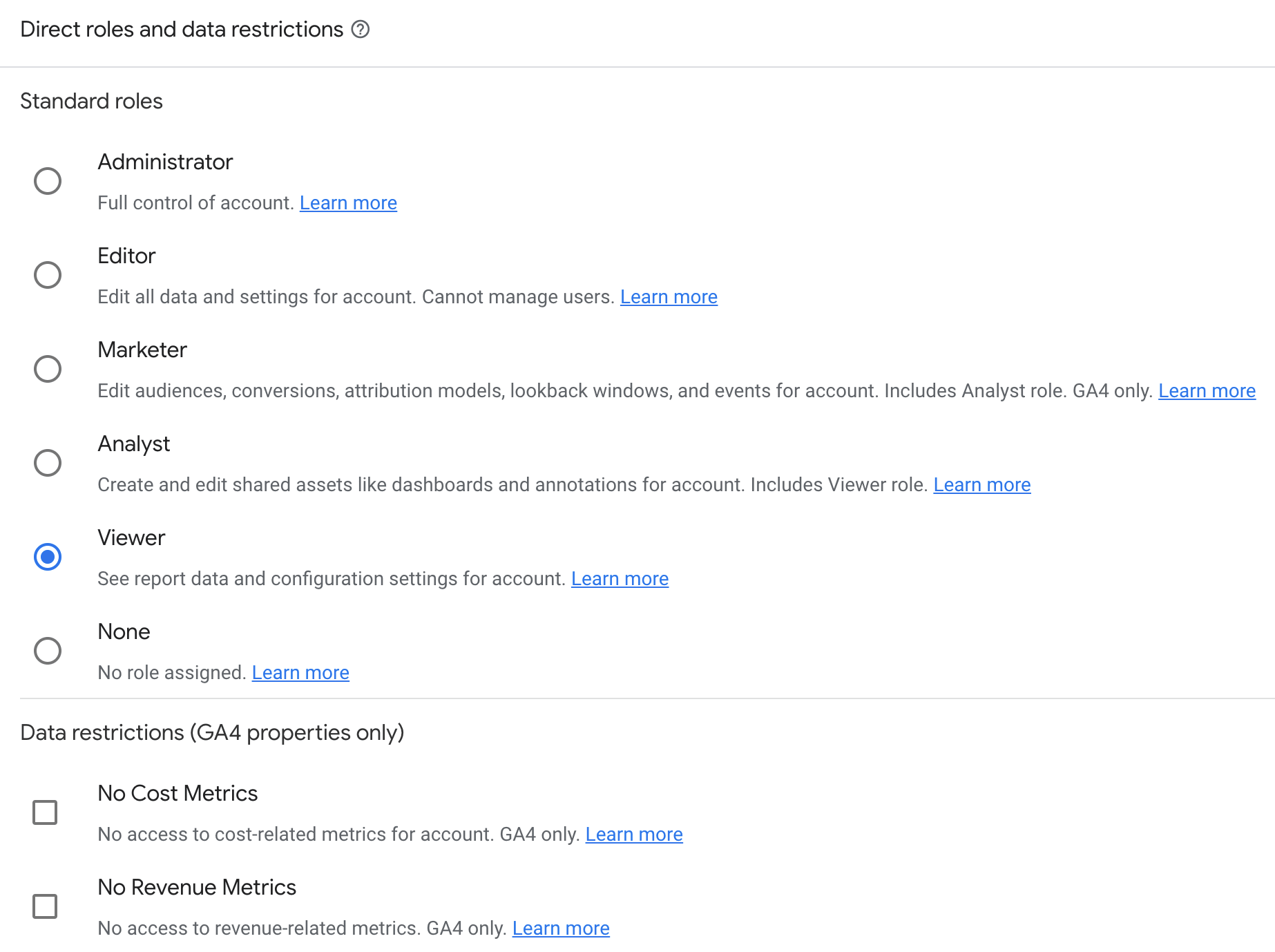Open Learn more about Analyst role

click(x=981, y=484)
